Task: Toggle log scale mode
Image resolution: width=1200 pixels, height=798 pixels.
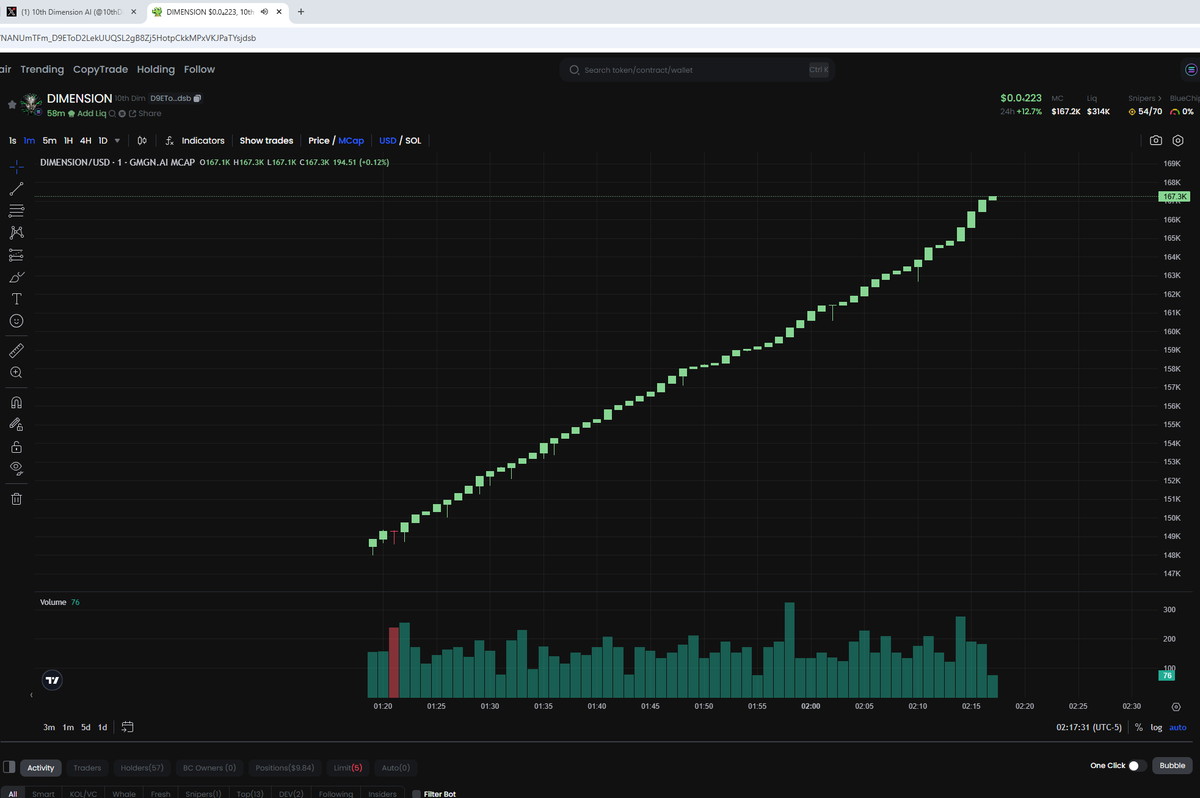Action: coord(1157,727)
